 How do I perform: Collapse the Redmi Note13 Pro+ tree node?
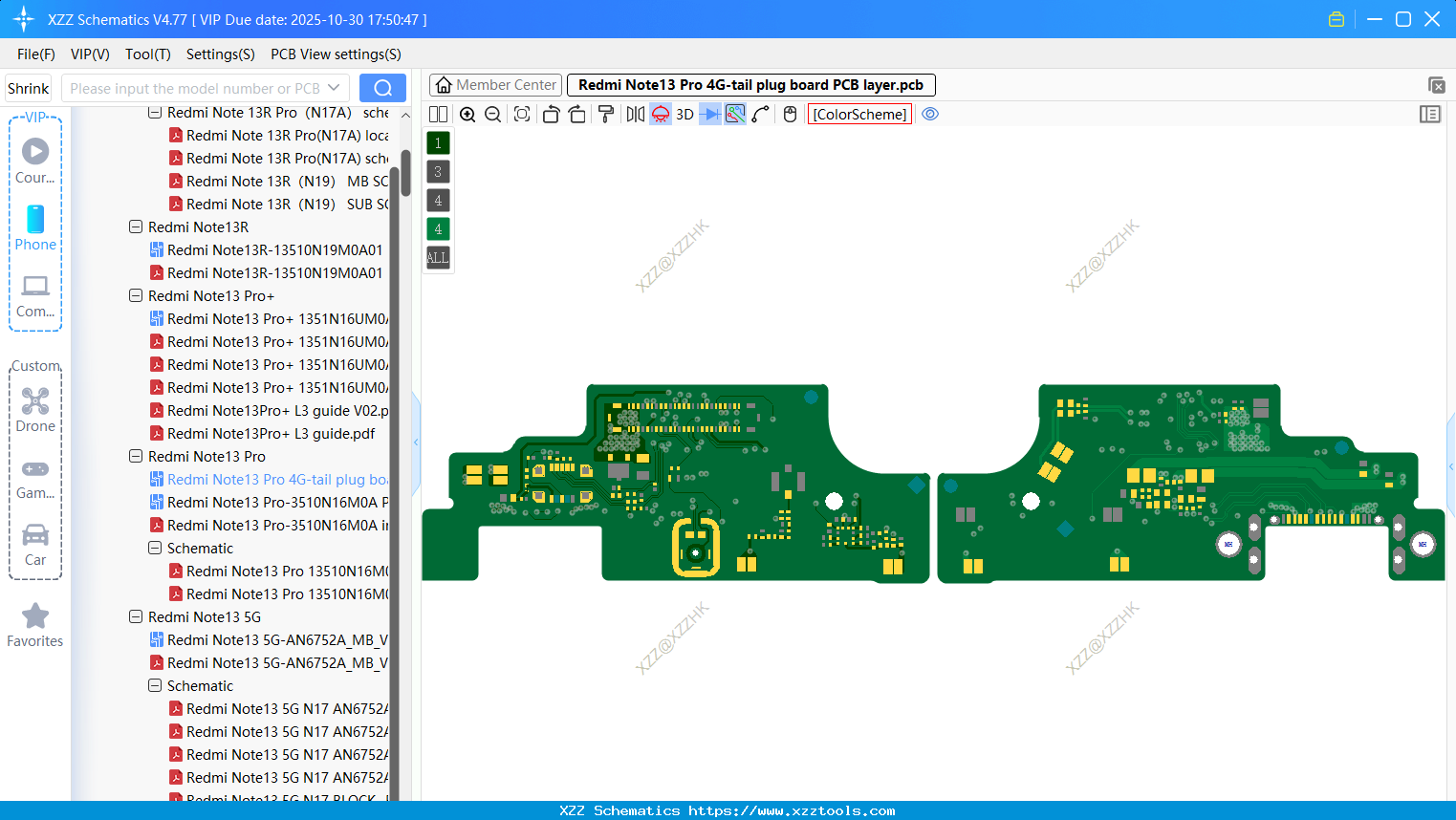[135, 295]
